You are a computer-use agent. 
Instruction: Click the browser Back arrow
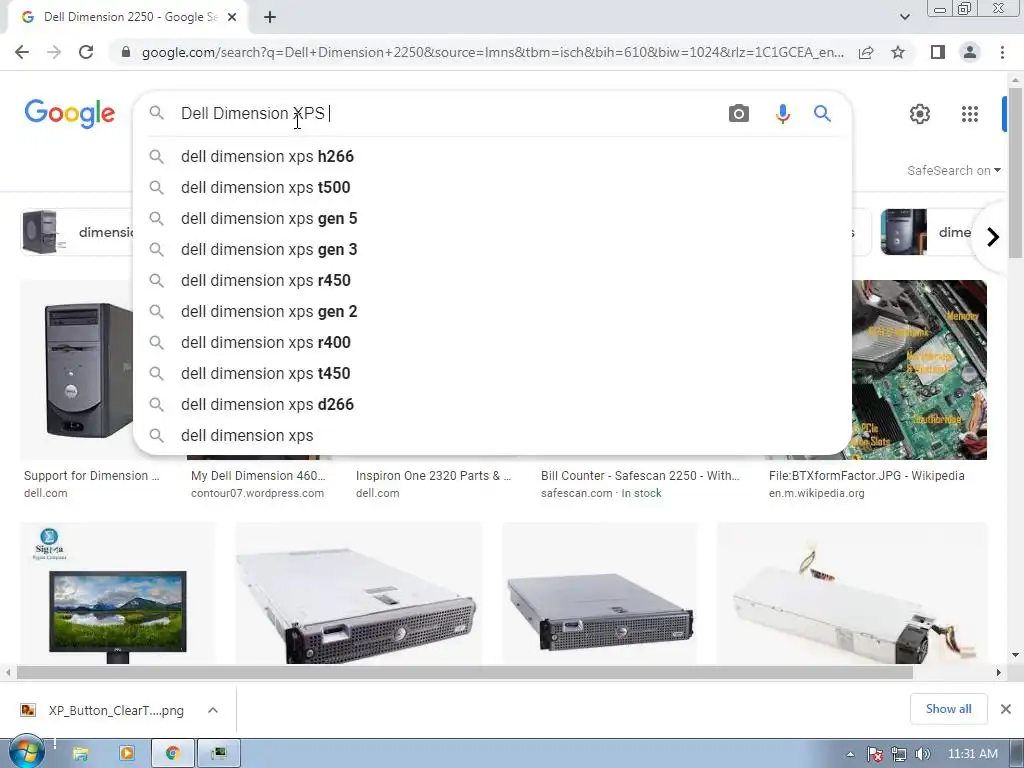(x=22, y=52)
